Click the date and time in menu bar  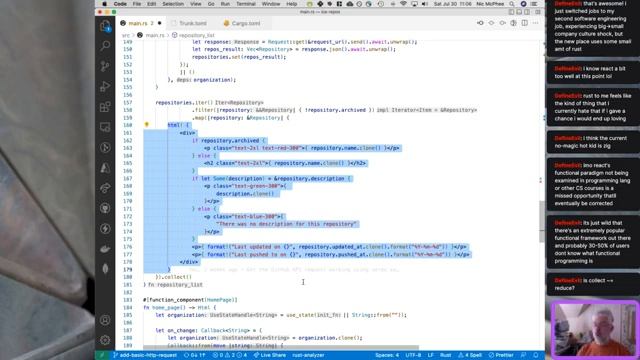(452, 4)
